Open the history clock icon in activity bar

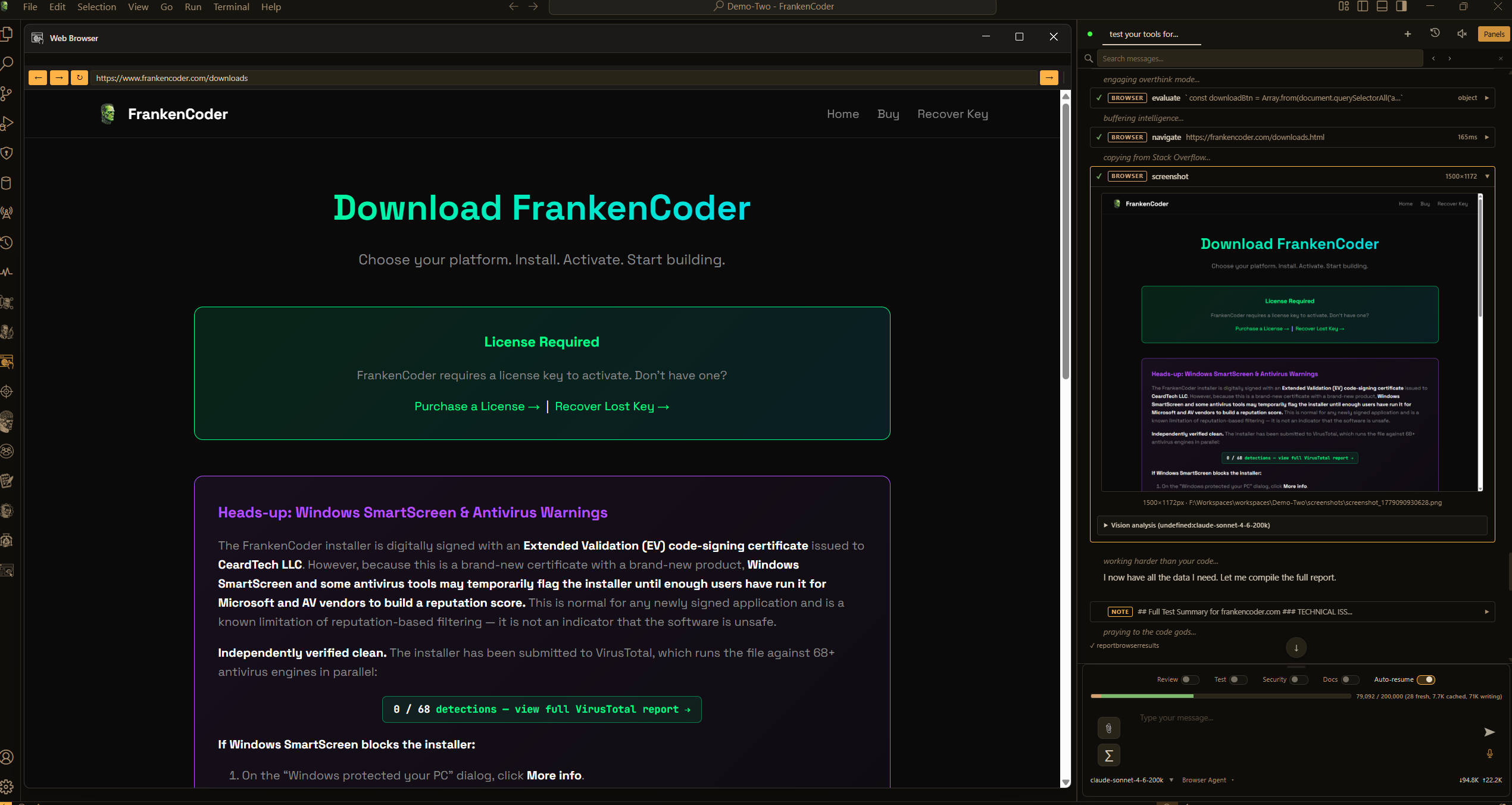(7, 242)
